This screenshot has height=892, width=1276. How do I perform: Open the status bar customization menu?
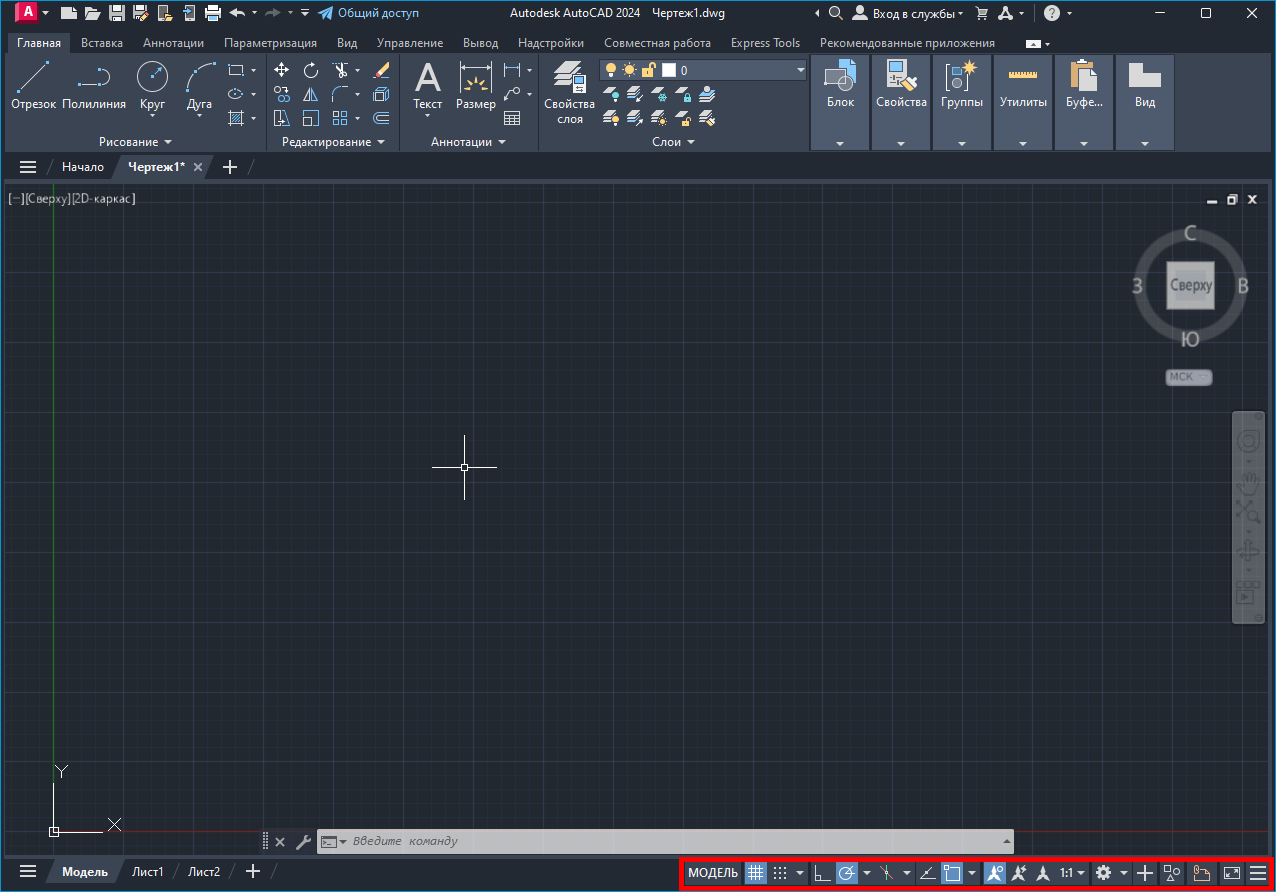pos(1257,873)
